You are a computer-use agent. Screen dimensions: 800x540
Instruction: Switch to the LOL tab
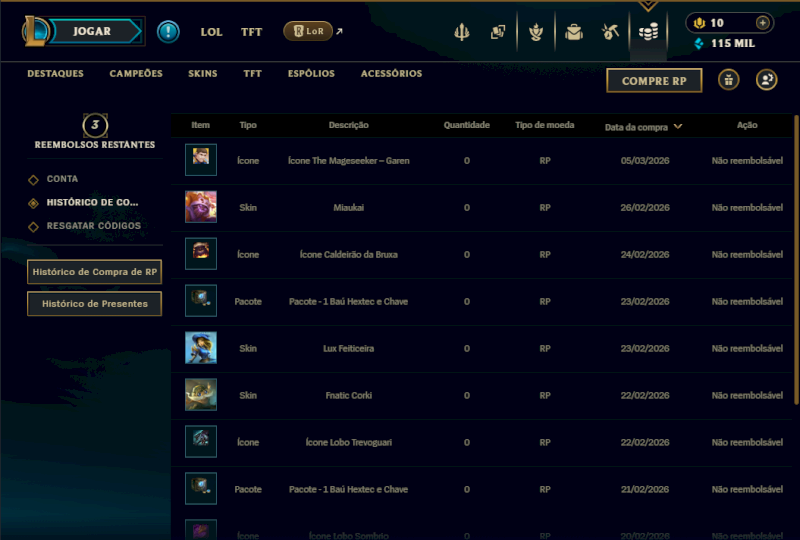coord(211,32)
